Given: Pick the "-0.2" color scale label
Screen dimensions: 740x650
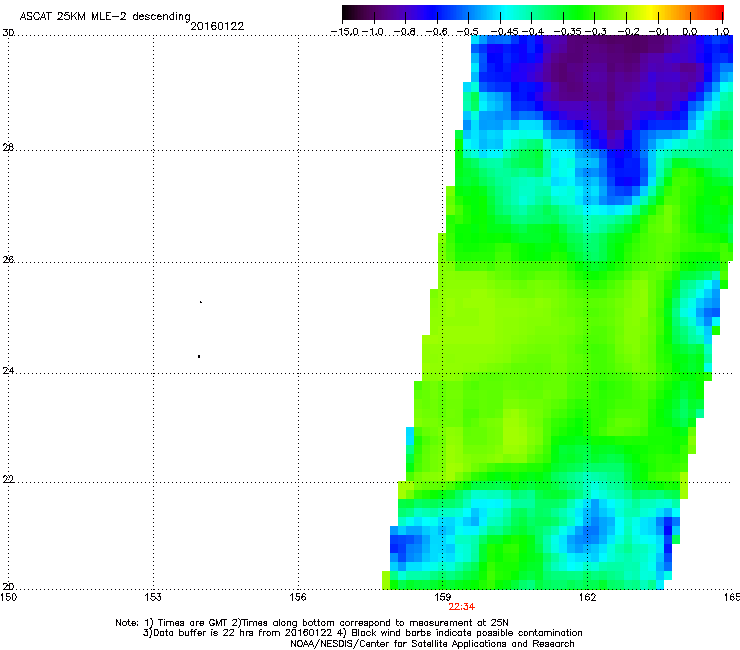Looking at the screenshot, I should [x=629, y=32].
